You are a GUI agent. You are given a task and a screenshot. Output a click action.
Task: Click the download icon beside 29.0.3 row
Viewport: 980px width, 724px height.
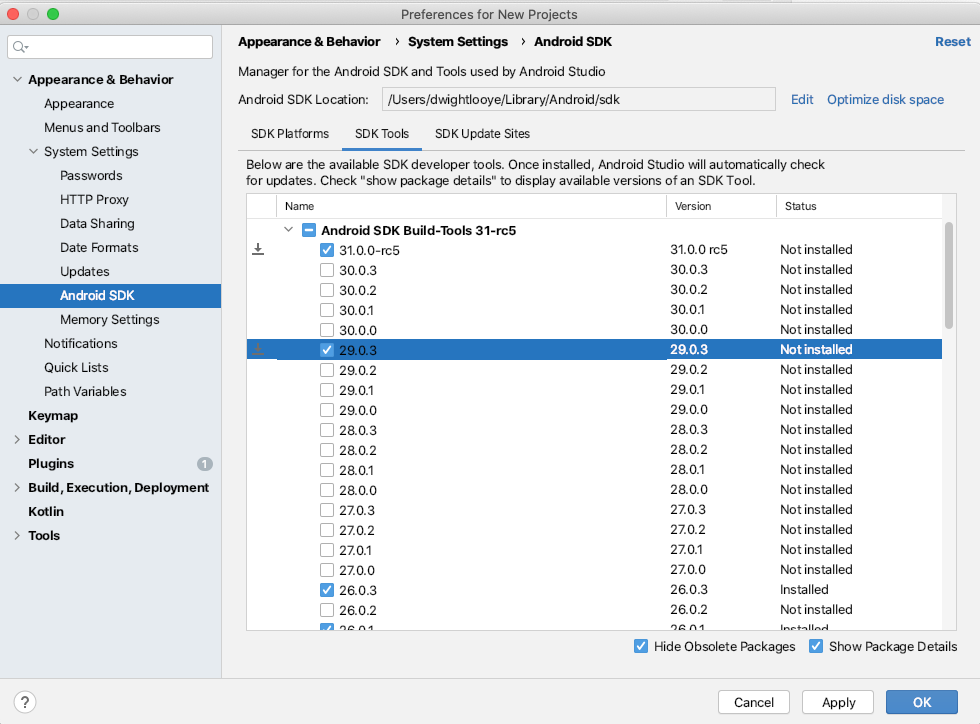click(258, 350)
